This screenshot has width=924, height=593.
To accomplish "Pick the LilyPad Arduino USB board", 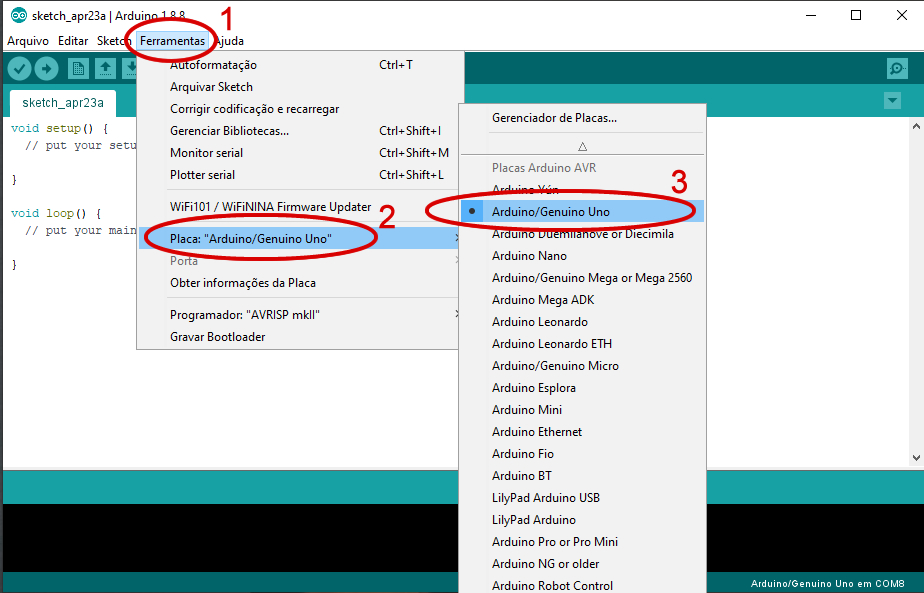I will coord(582,498).
